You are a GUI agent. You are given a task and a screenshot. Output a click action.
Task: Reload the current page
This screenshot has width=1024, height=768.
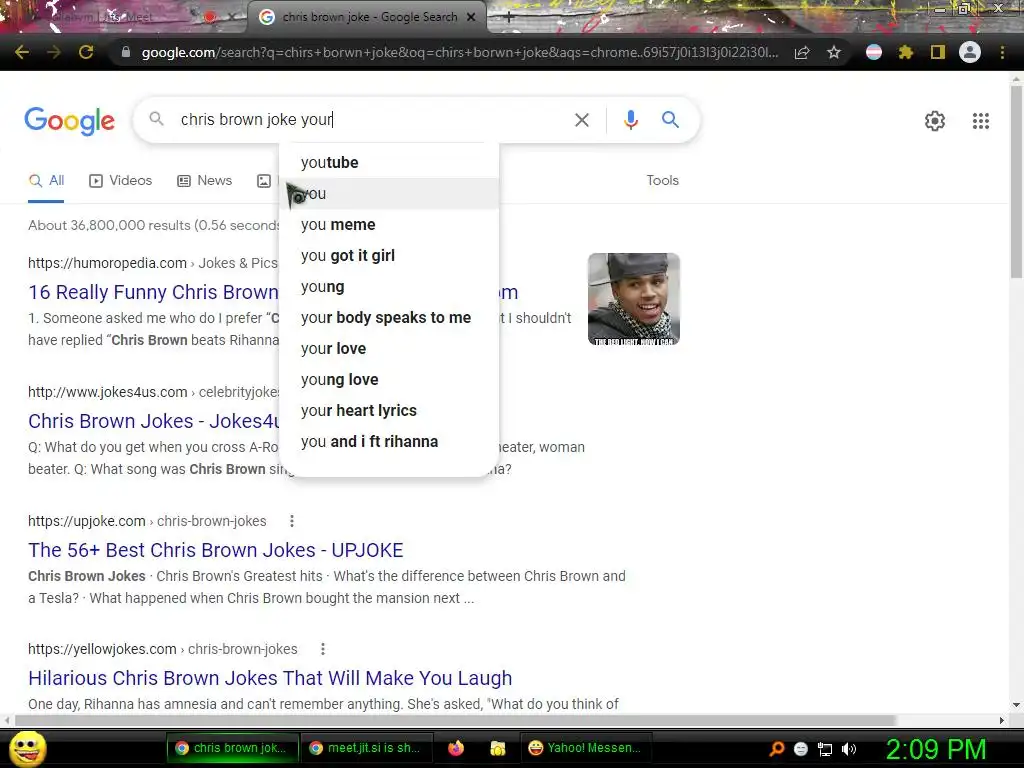click(x=86, y=52)
